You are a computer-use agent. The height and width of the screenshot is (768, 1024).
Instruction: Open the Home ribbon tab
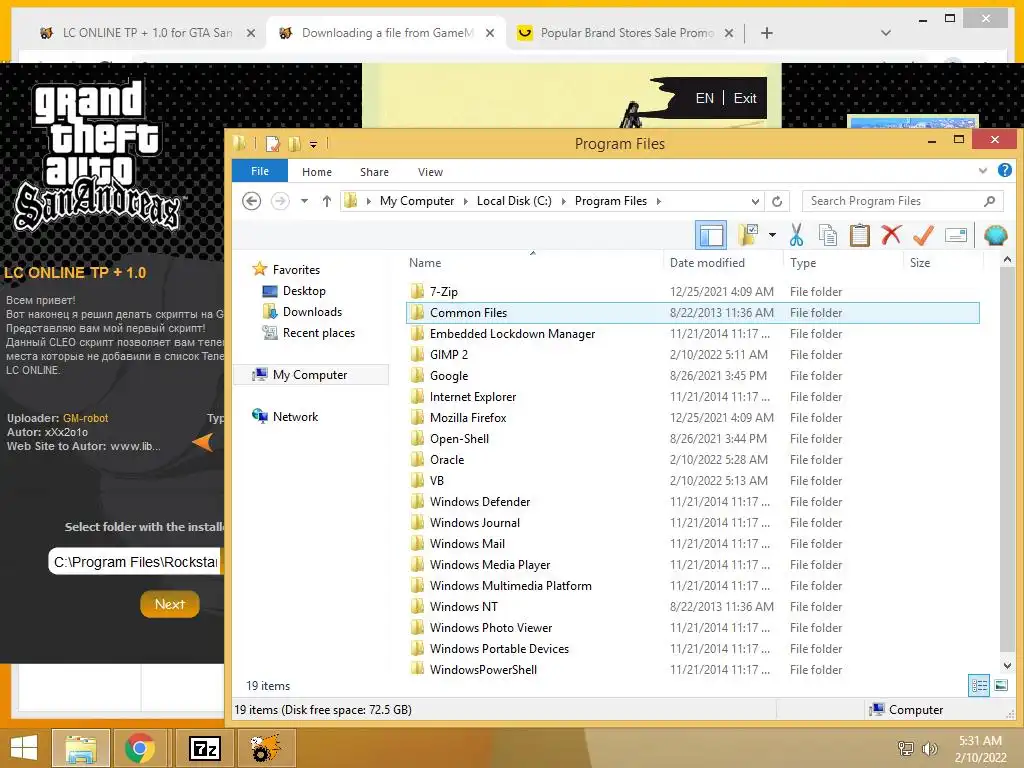tap(317, 172)
